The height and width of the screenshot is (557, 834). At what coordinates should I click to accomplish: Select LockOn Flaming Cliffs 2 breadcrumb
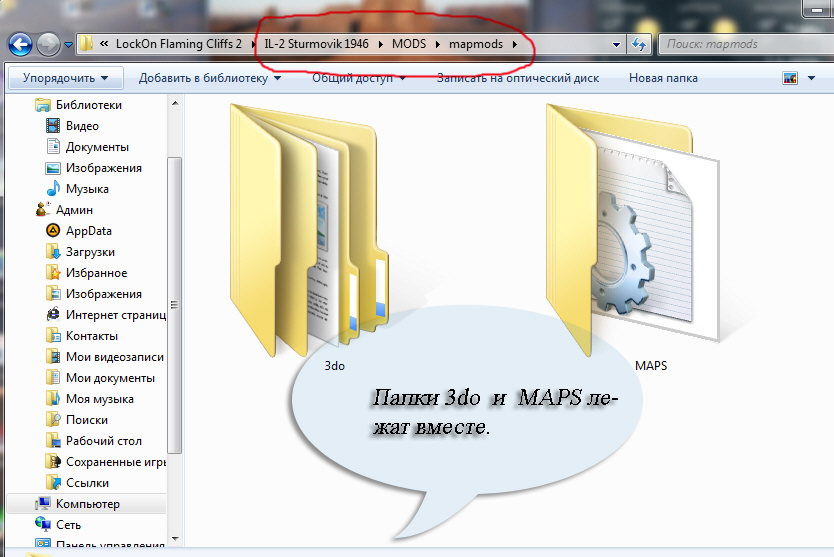pos(179,44)
